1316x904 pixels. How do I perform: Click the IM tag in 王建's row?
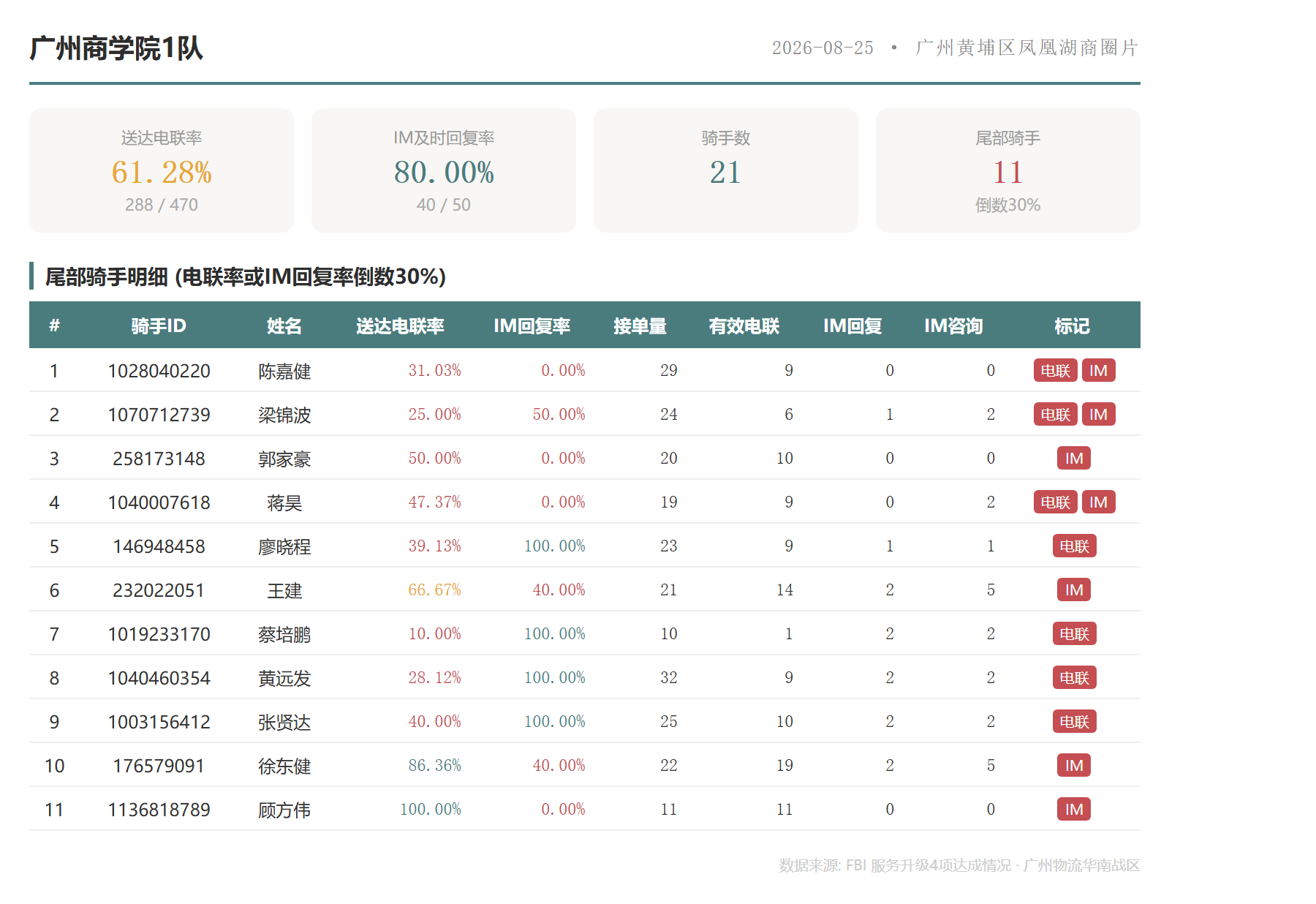(x=1074, y=590)
